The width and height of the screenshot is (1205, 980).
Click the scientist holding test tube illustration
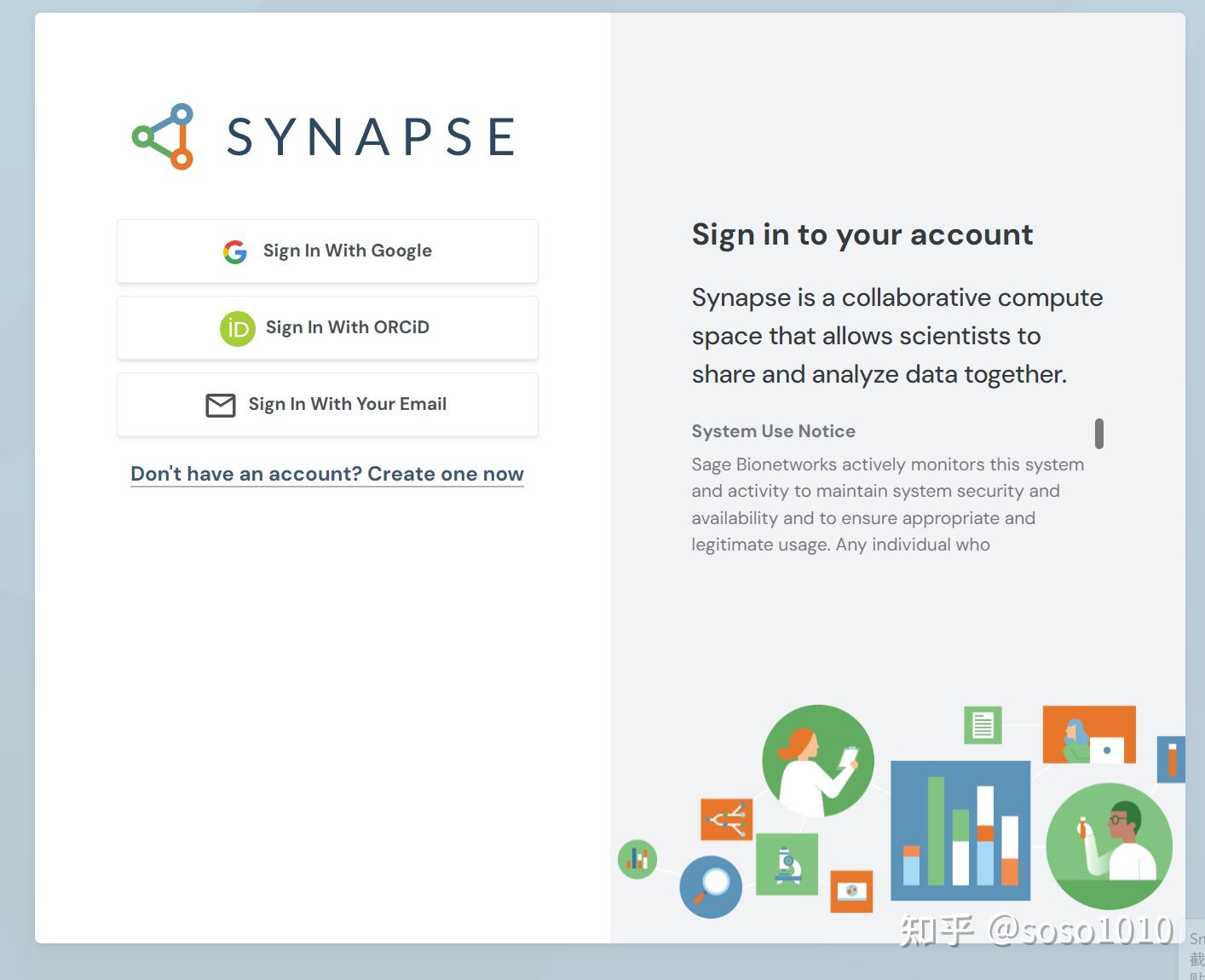(x=1109, y=845)
